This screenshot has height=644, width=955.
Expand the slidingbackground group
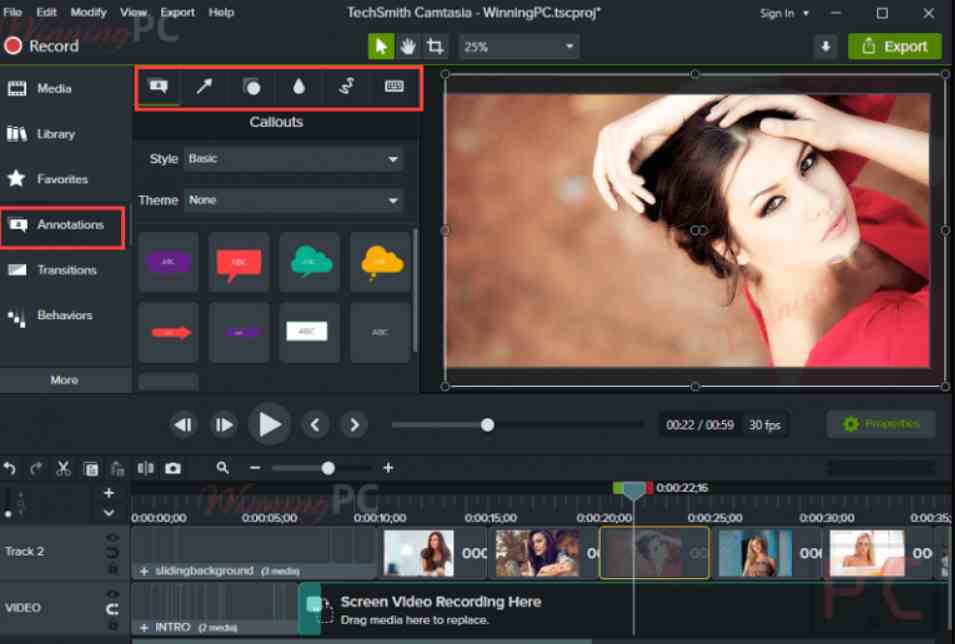pos(144,571)
